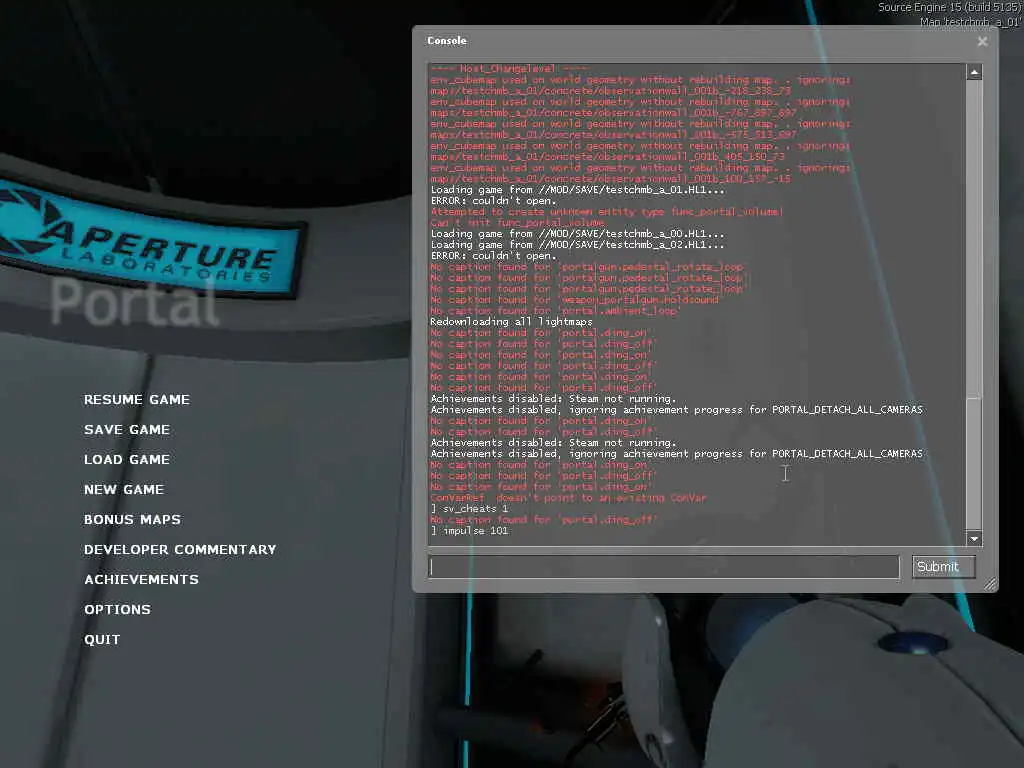Close the Console window
Viewport: 1024px width, 768px height.
tap(982, 41)
